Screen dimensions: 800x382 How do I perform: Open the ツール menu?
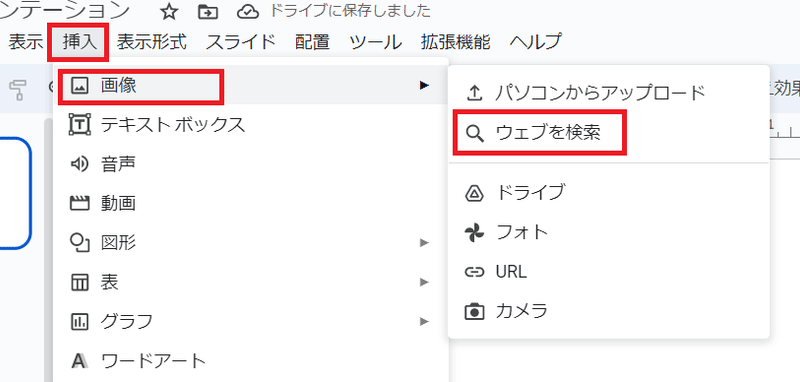pyautogui.click(x=376, y=42)
